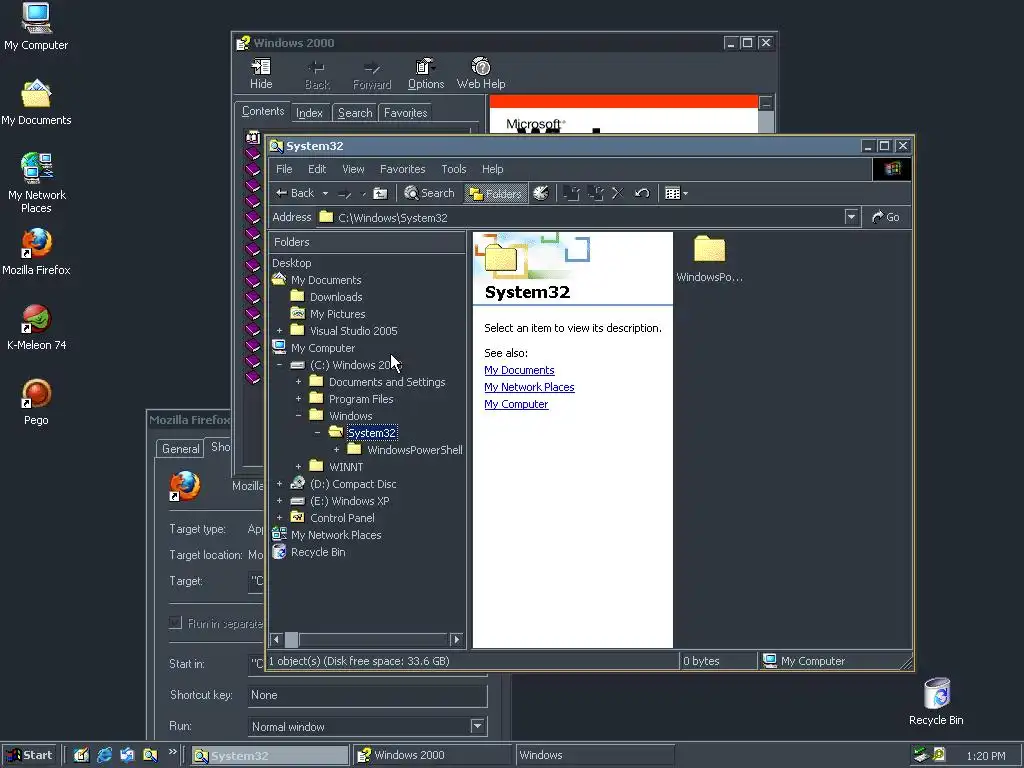Click the My Documents link under See also
The height and width of the screenshot is (768, 1024).
click(x=519, y=370)
